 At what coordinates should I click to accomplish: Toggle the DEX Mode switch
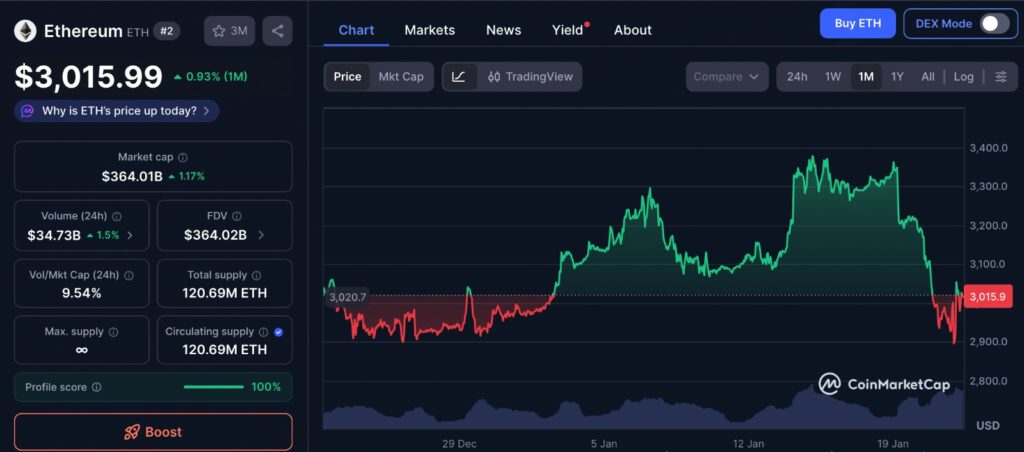pyautogui.click(x=993, y=24)
